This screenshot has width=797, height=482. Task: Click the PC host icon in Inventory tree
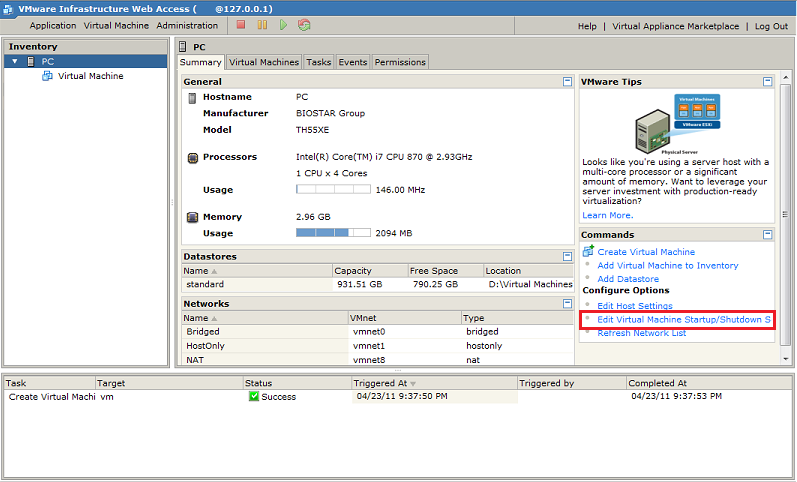tap(32, 62)
